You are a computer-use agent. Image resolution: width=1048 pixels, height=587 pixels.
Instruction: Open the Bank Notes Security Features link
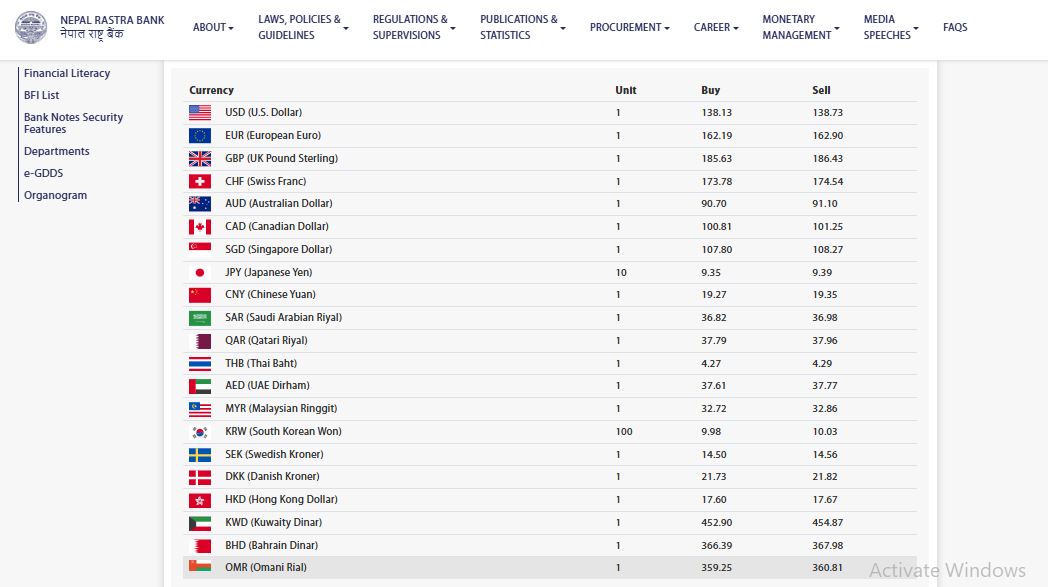(x=73, y=123)
